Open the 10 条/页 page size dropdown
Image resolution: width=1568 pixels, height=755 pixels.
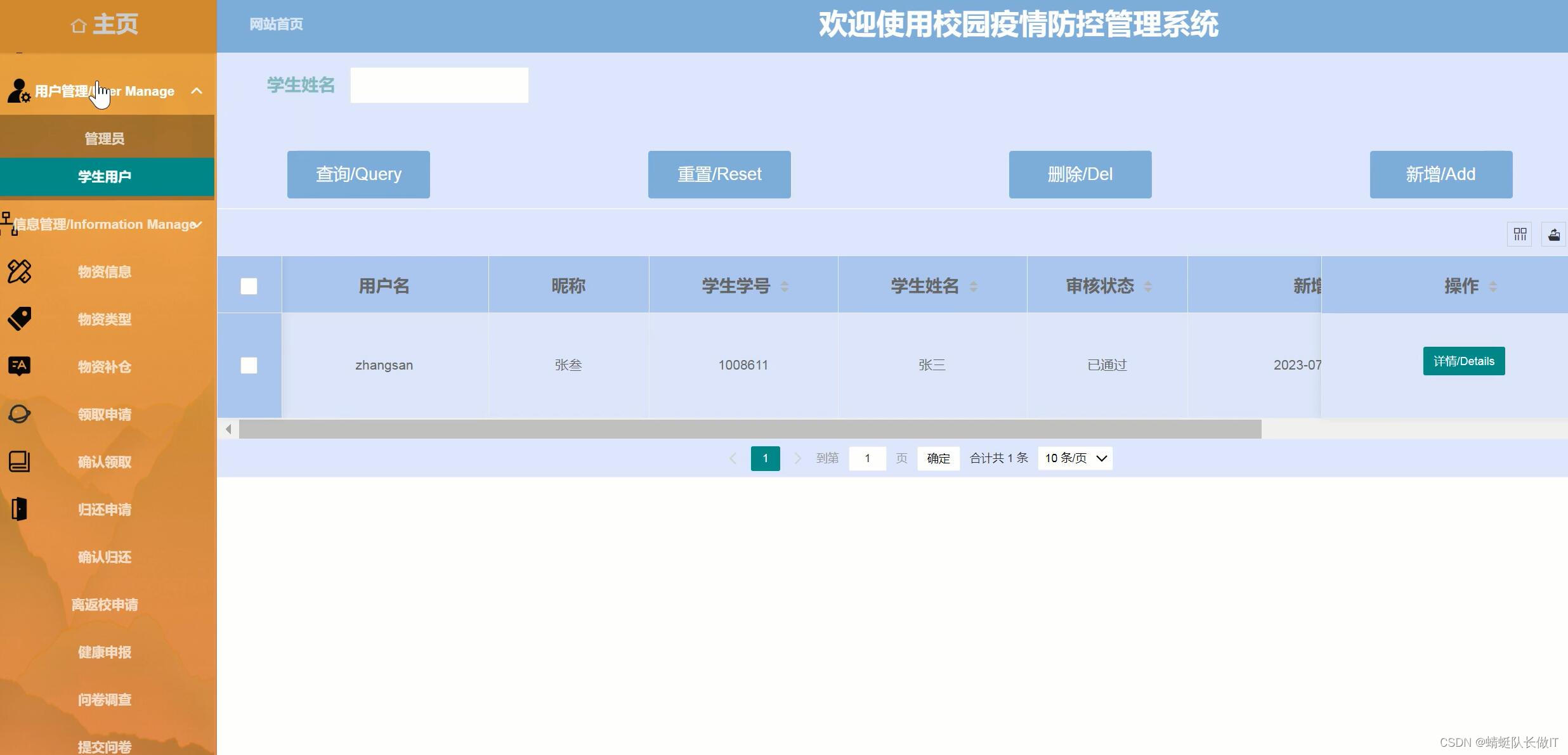[x=1075, y=458]
